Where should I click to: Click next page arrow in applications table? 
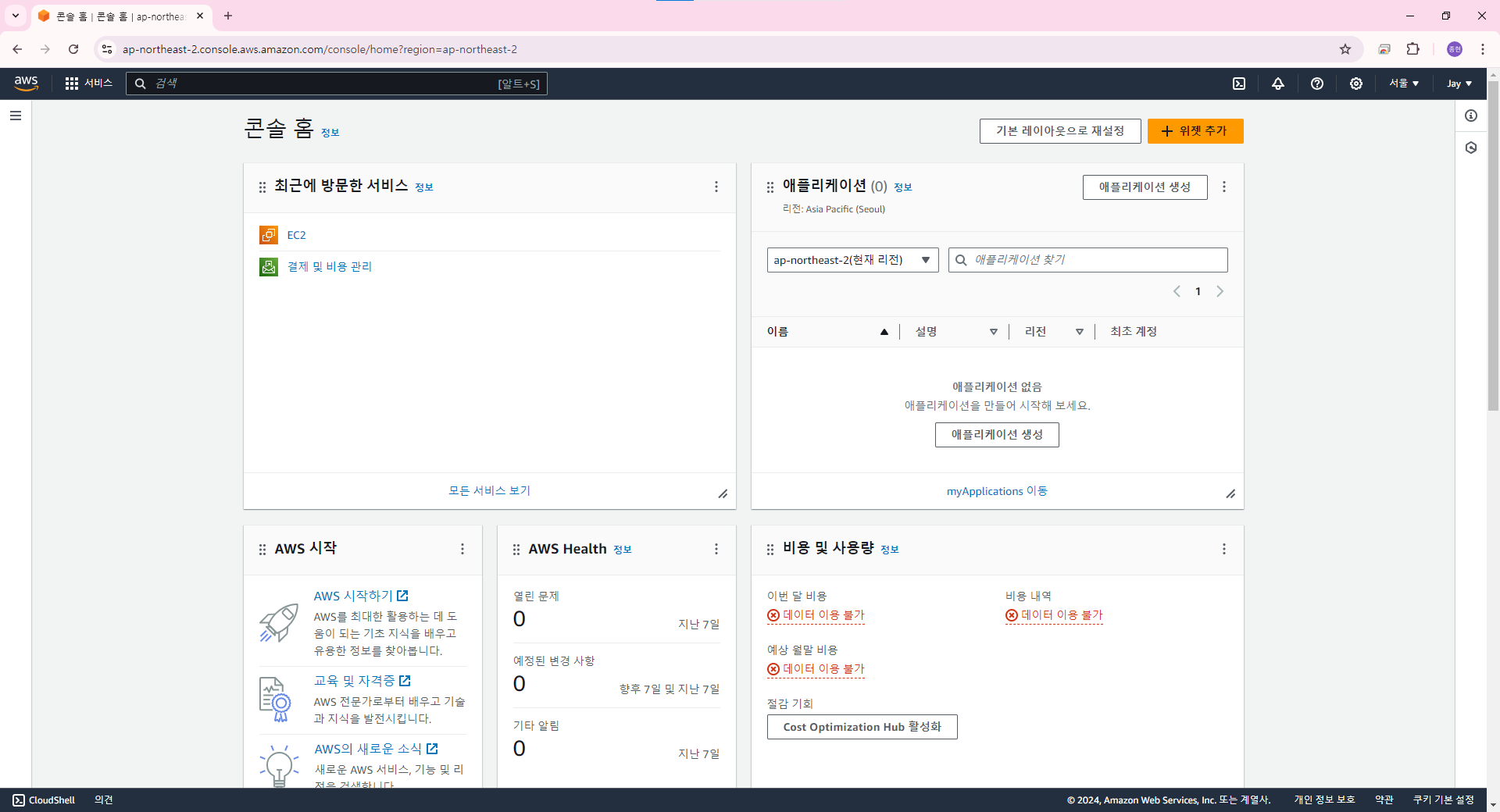(1220, 291)
